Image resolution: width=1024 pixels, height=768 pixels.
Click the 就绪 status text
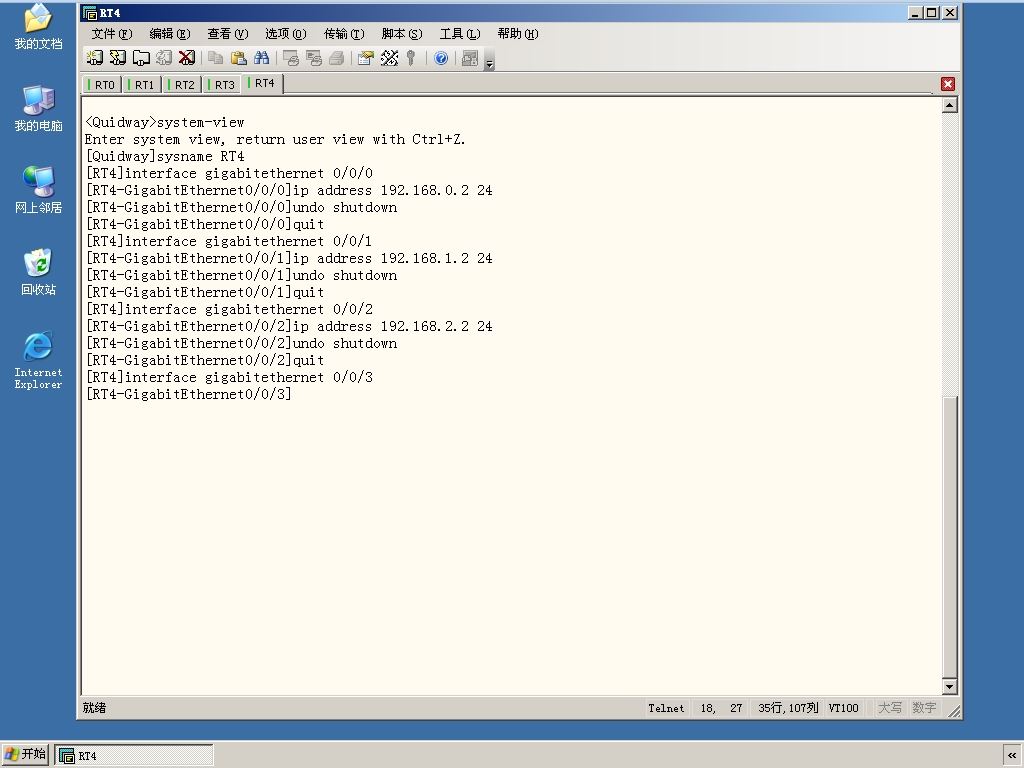coord(95,708)
